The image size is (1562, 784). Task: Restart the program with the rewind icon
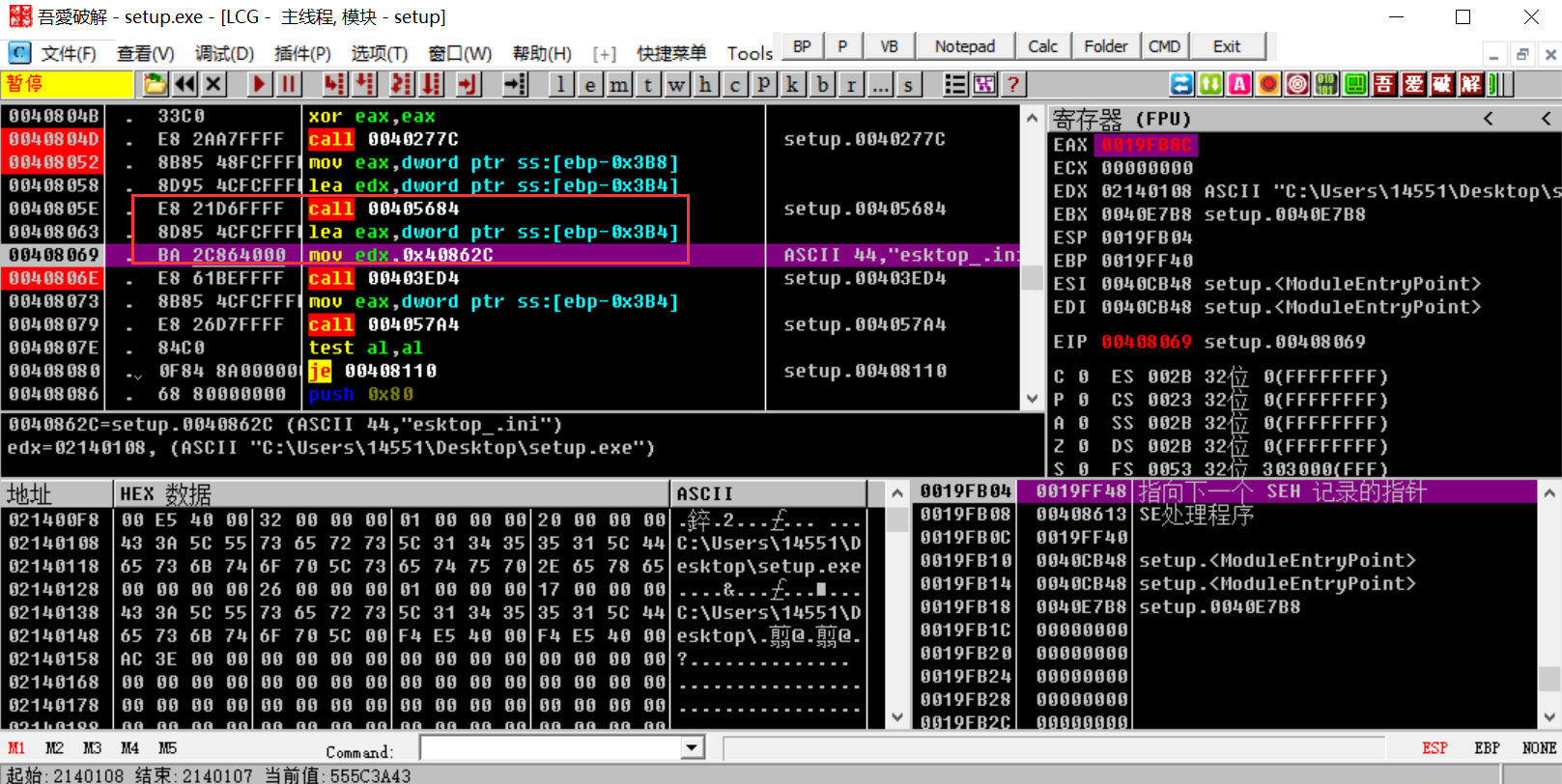(x=185, y=85)
